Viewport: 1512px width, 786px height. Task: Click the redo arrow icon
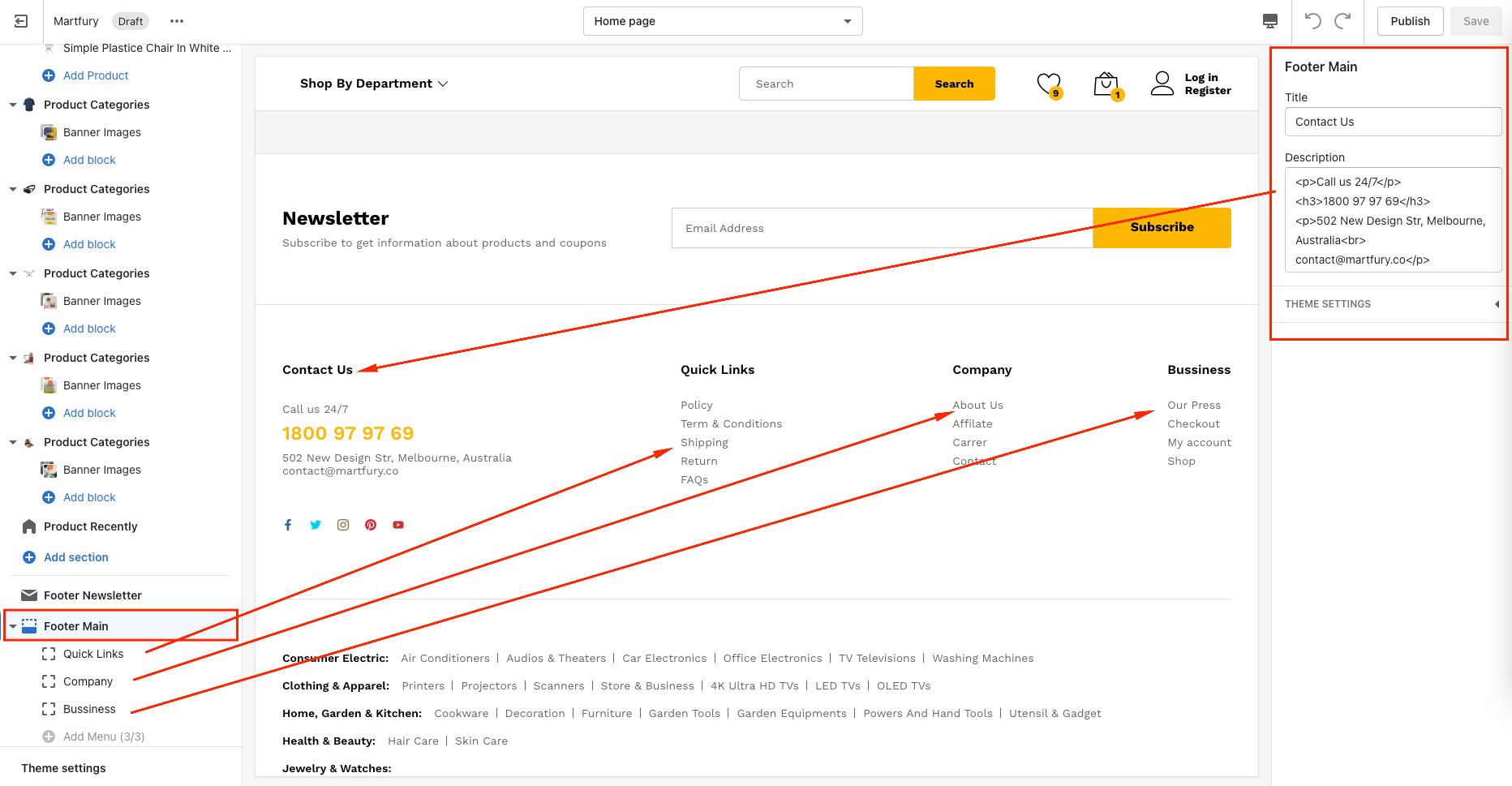click(1343, 21)
